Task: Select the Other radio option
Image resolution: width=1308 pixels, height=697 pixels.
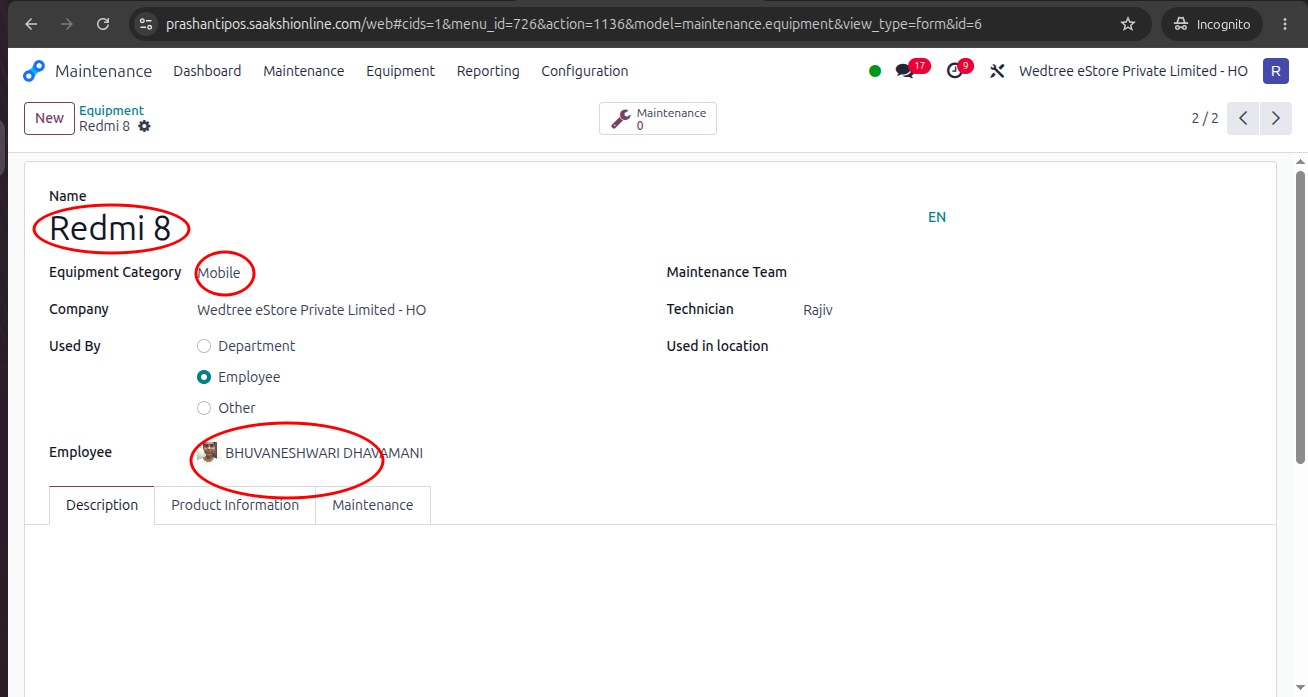Action: pos(204,408)
